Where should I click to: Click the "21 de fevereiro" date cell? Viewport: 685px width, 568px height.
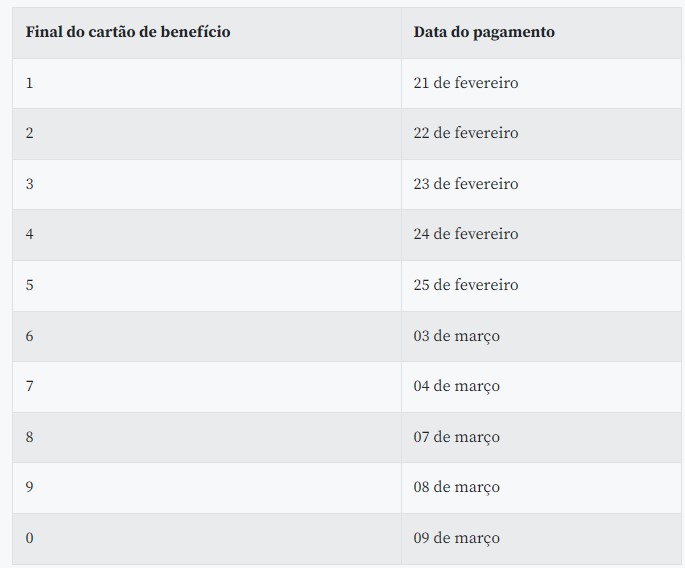(466, 83)
